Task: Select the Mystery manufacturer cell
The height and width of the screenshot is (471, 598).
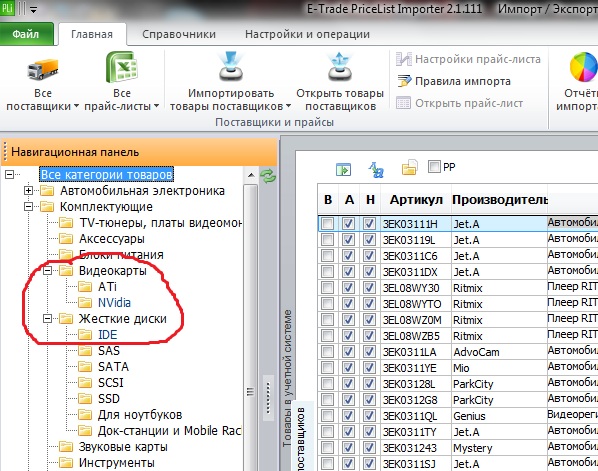Action: pos(499,448)
